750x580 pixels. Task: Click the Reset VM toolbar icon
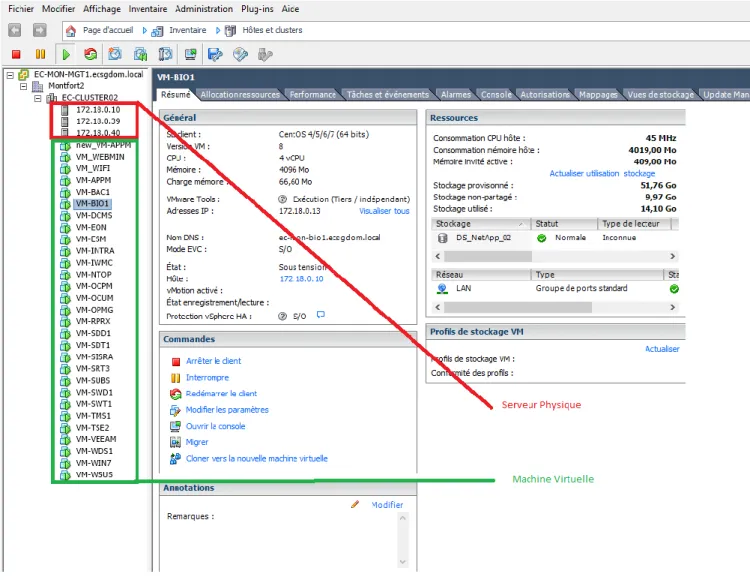90,55
